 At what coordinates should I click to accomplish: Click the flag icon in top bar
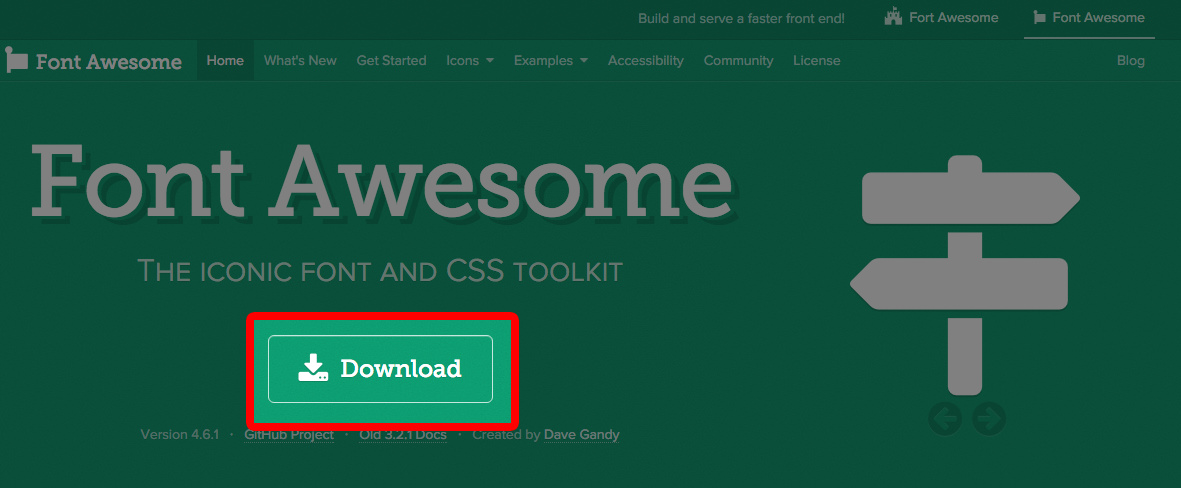click(x=1040, y=18)
